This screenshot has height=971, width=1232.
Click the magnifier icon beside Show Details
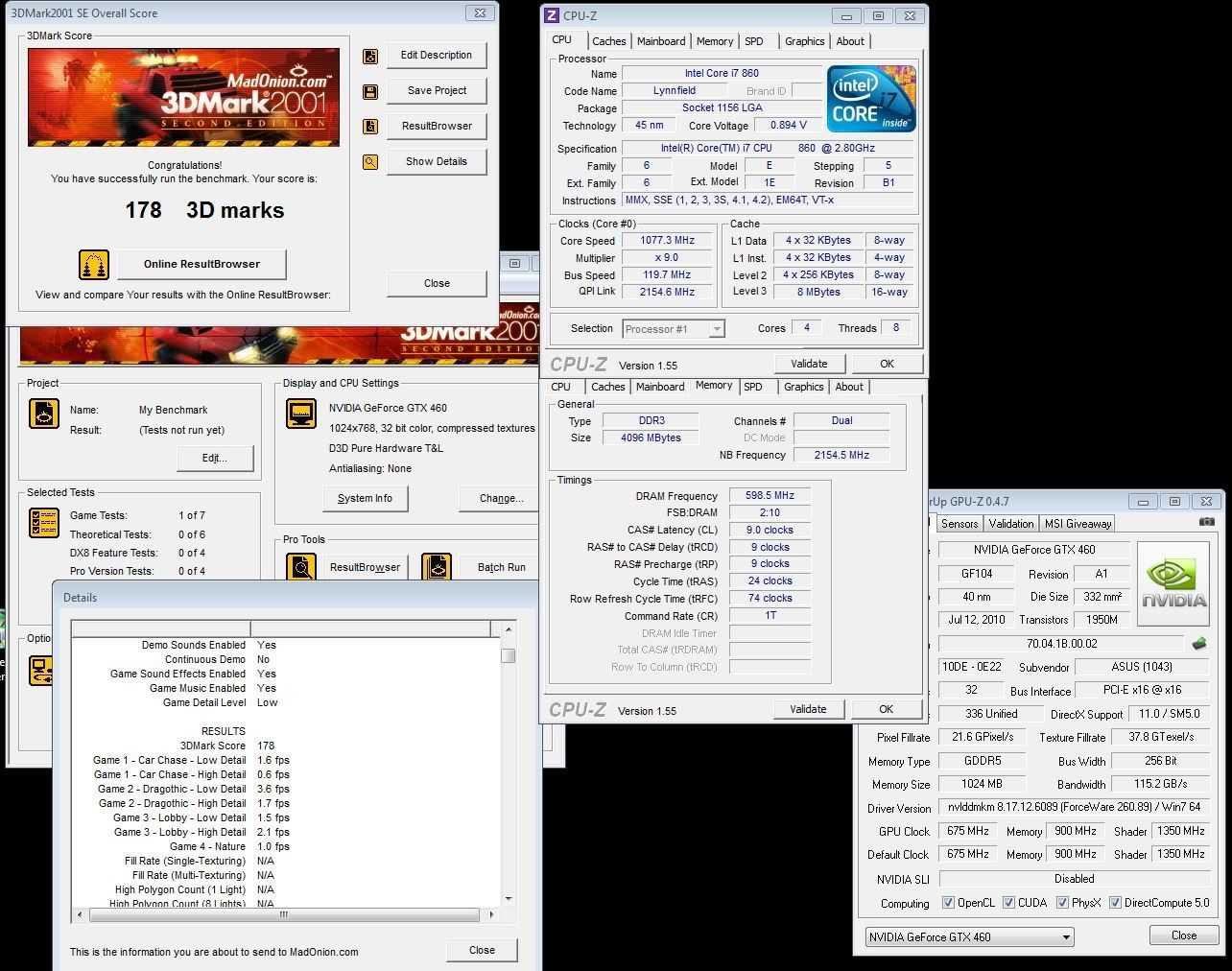(x=369, y=162)
